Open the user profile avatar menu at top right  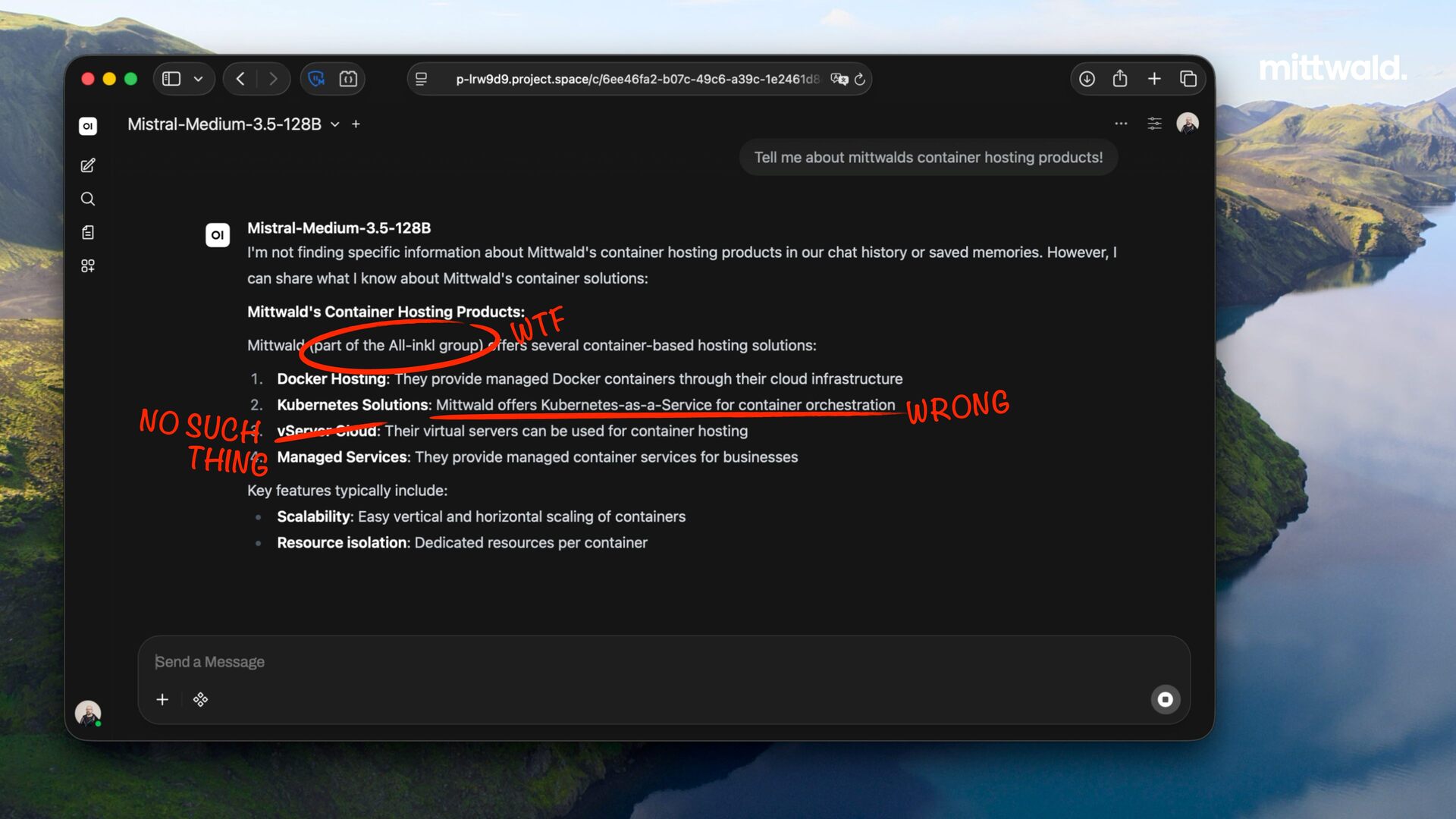pyautogui.click(x=1188, y=123)
